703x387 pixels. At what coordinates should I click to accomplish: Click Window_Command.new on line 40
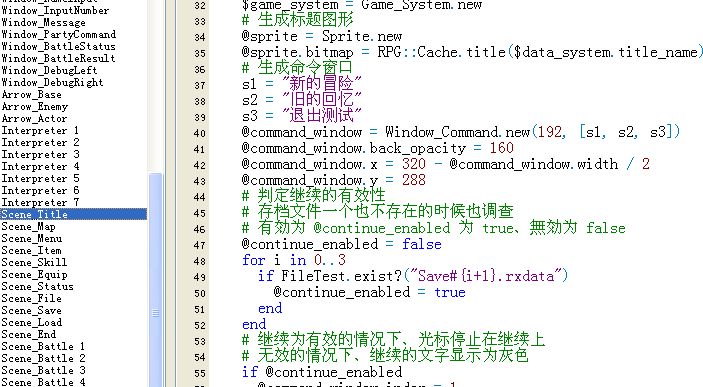457,132
